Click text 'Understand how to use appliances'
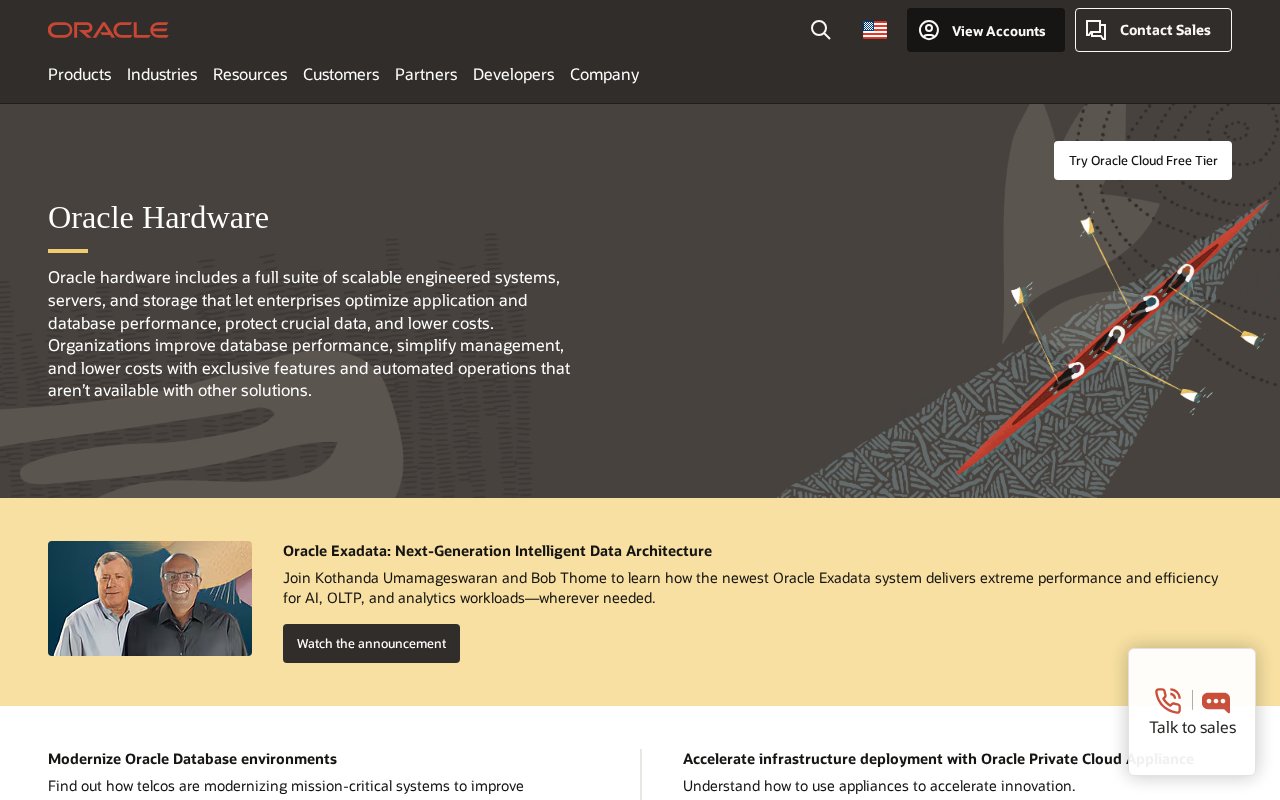Viewport: 1280px width, 800px height. click(879, 786)
